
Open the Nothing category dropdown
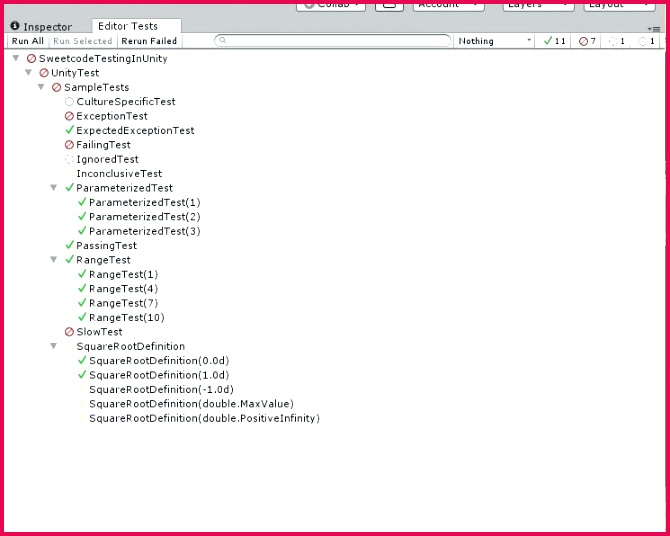click(x=494, y=41)
